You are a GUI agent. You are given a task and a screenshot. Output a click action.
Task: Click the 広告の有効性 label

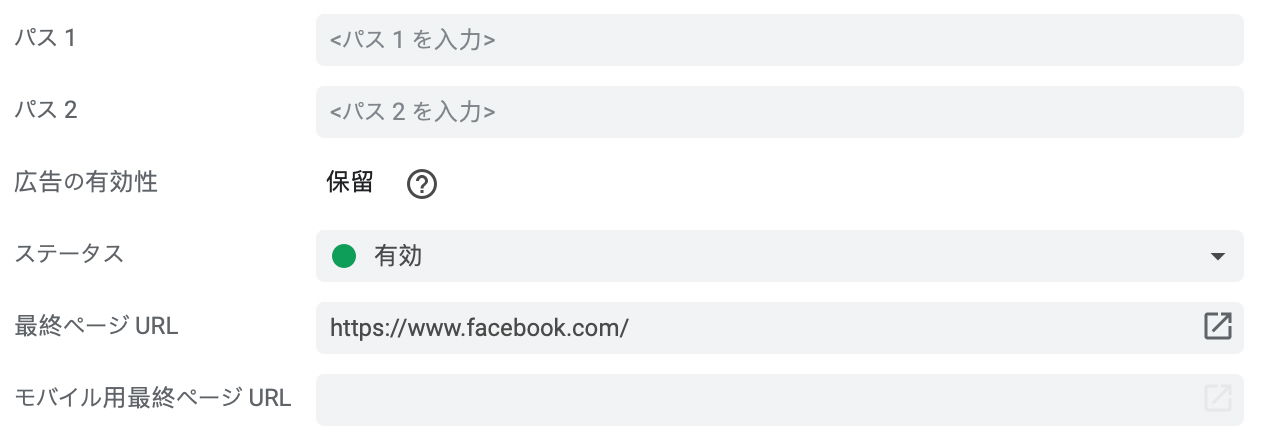(x=86, y=182)
